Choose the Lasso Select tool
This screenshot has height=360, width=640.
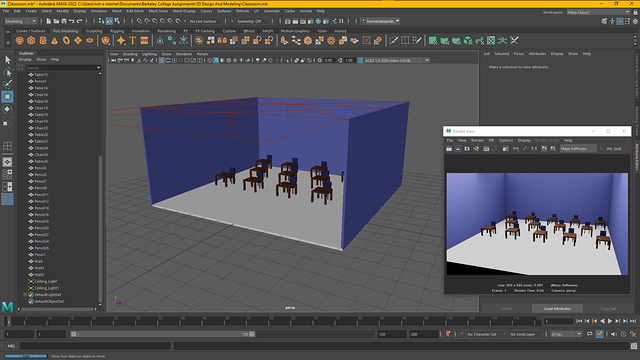[x=7, y=72]
